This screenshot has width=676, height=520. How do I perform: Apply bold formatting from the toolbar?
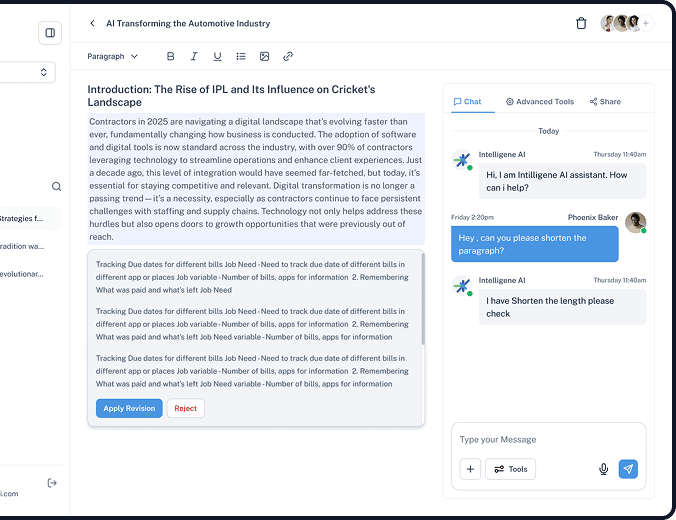[x=170, y=57]
